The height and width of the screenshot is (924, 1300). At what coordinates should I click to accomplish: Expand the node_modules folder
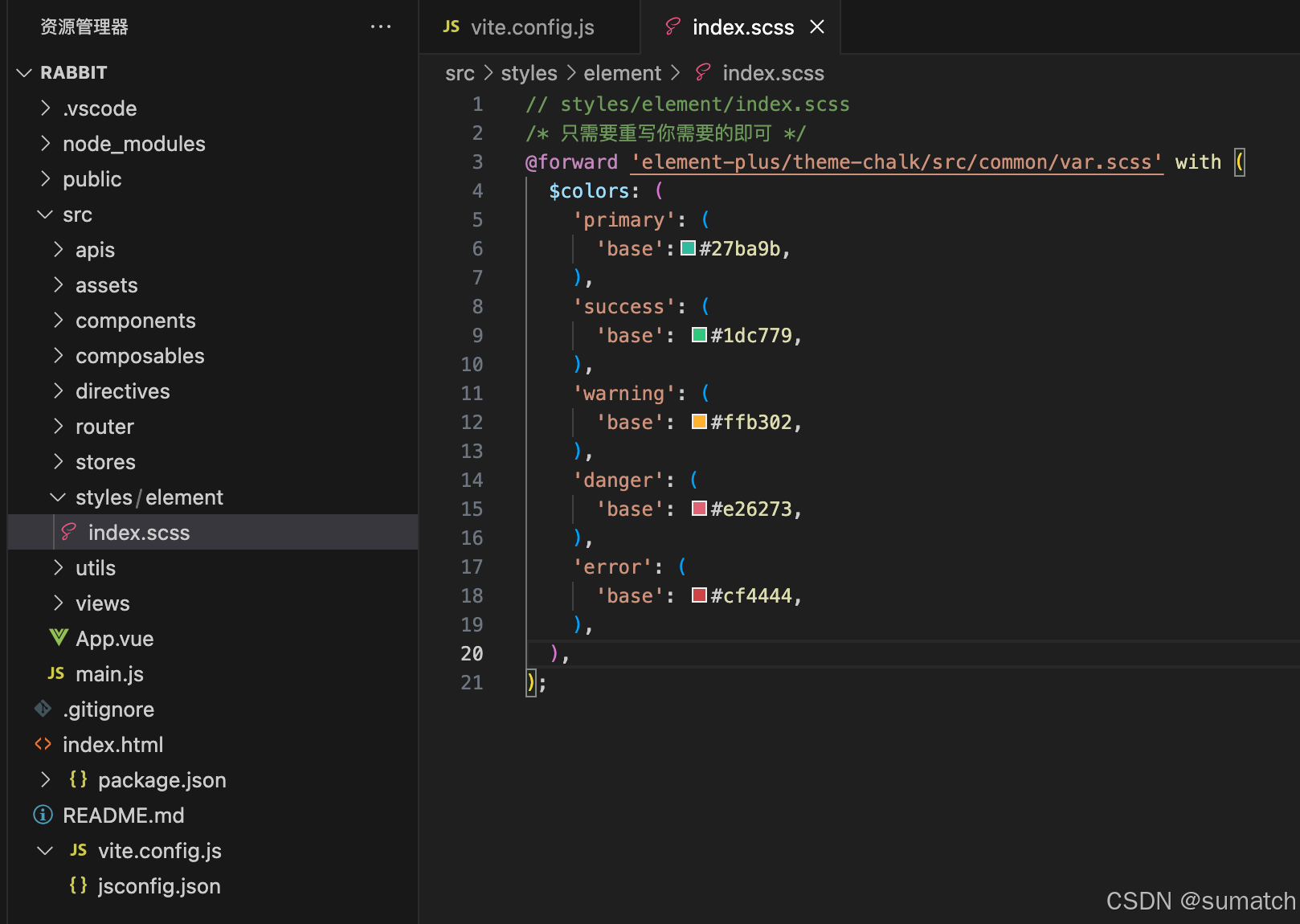point(46,143)
